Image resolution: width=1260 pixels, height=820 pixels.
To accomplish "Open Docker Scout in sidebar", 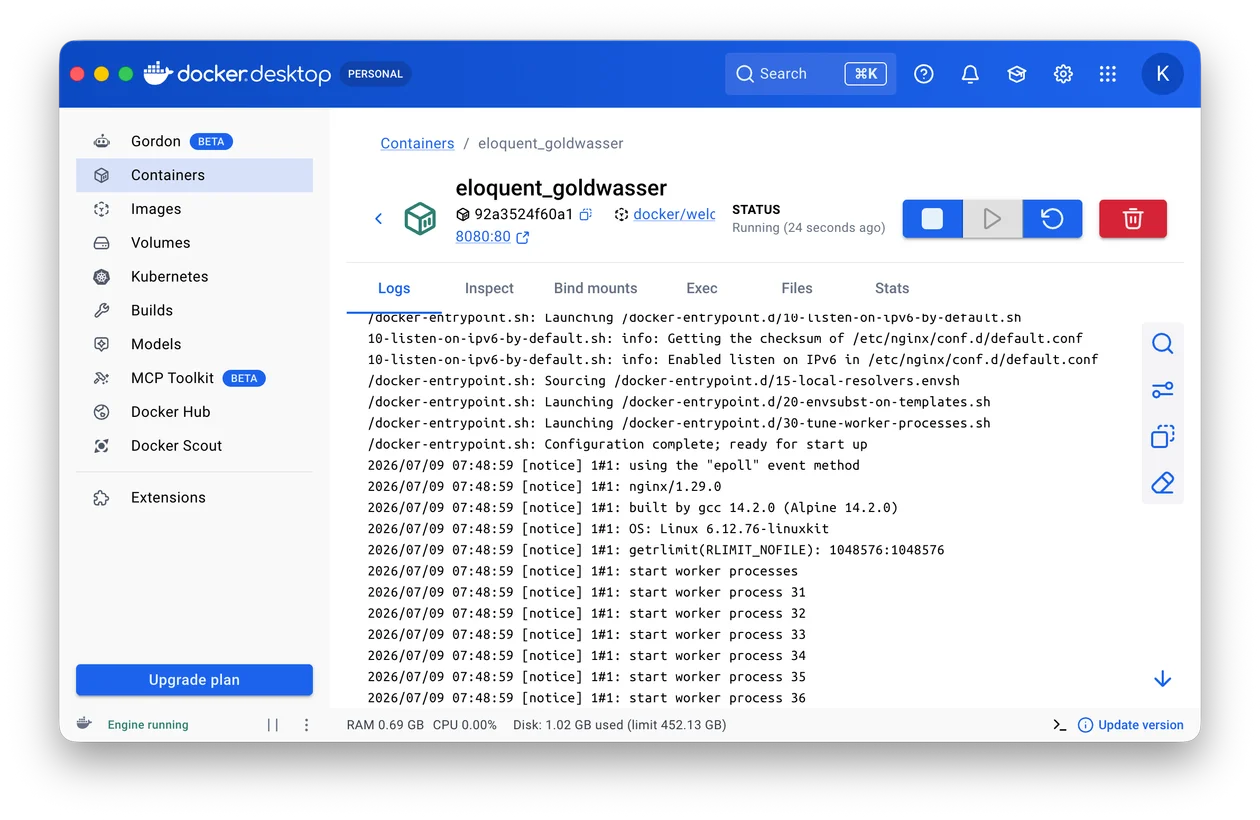I will [194, 446].
